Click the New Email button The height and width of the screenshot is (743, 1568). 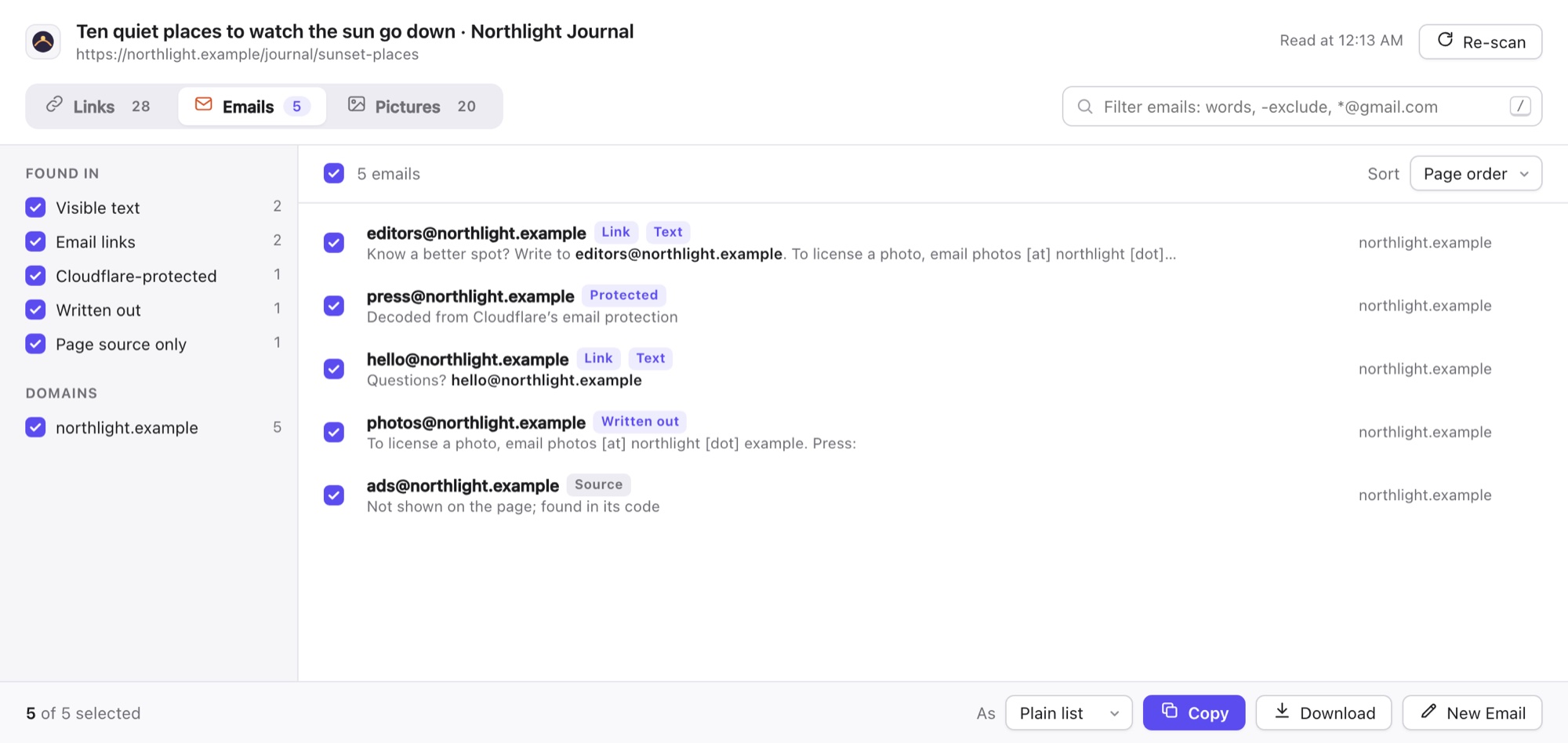point(1472,712)
